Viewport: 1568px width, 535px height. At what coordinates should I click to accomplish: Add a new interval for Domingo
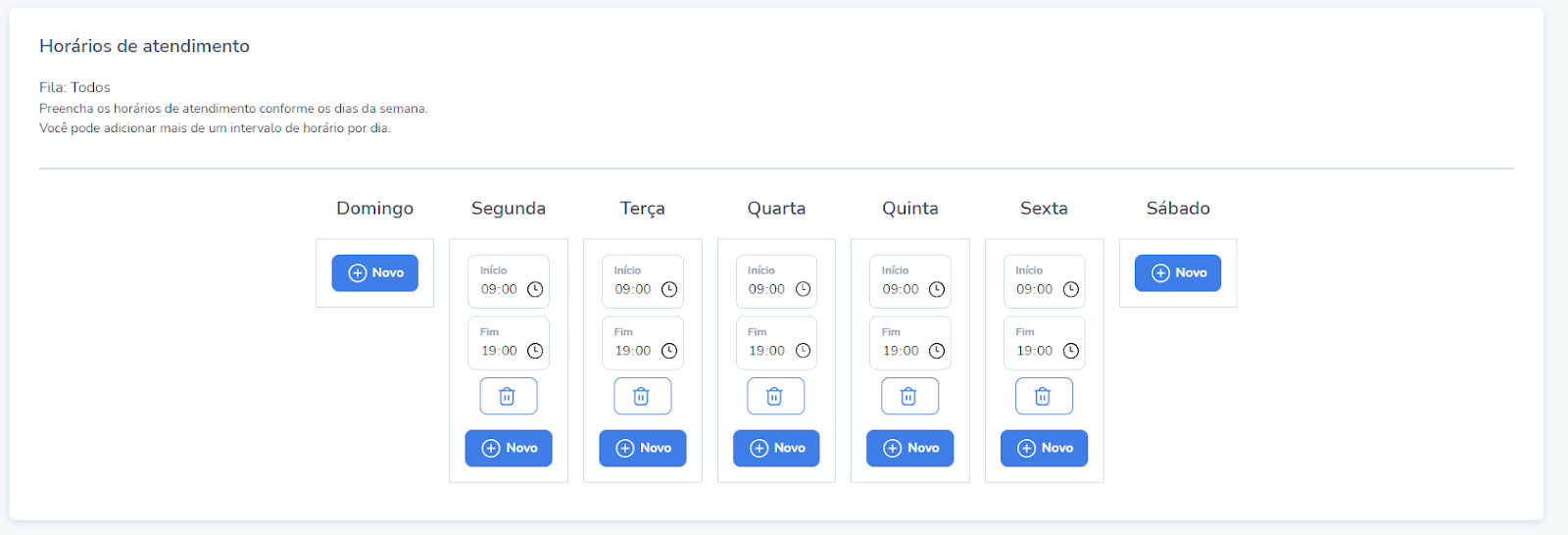coord(374,273)
